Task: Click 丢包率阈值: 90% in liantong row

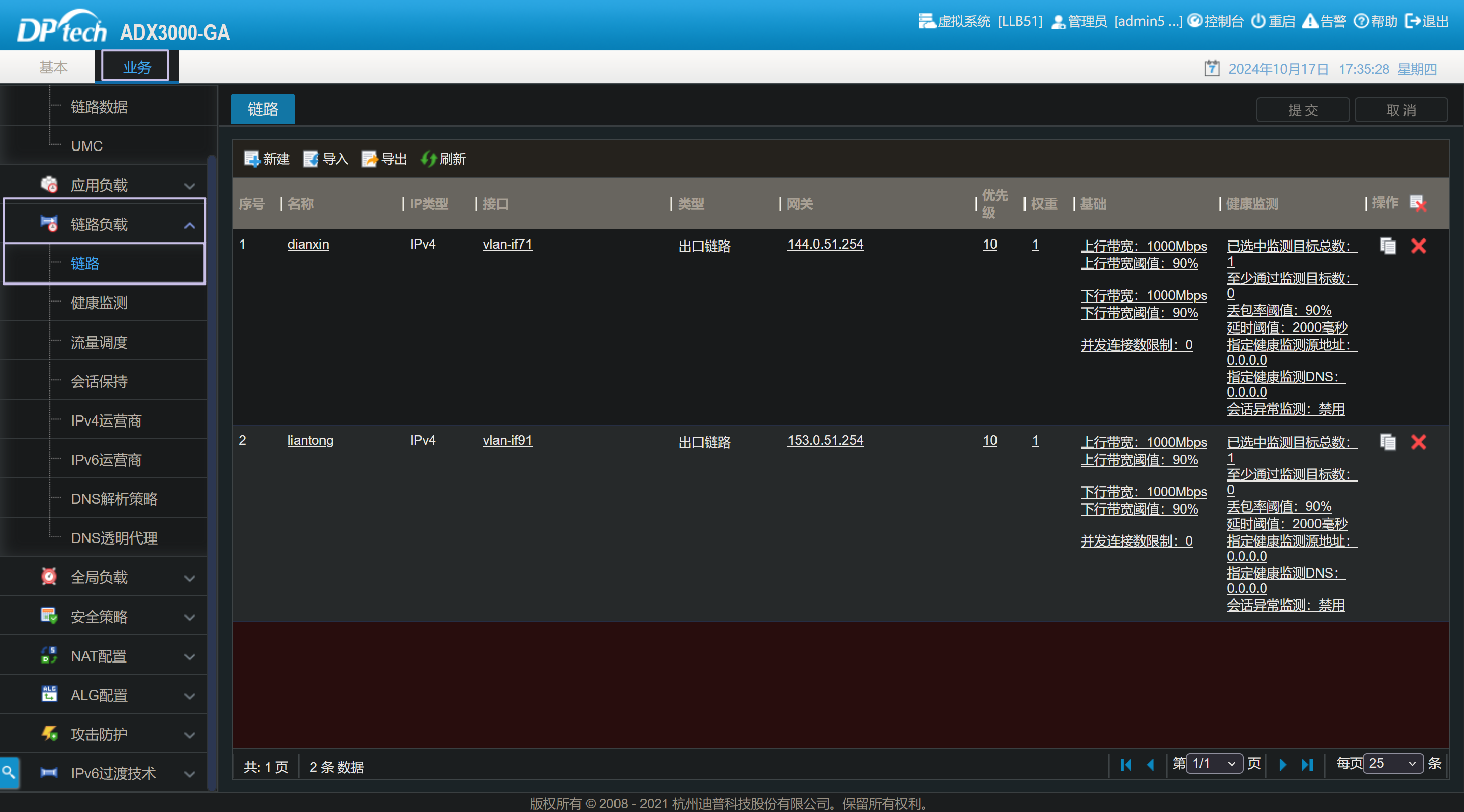Action: (x=1279, y=506)
